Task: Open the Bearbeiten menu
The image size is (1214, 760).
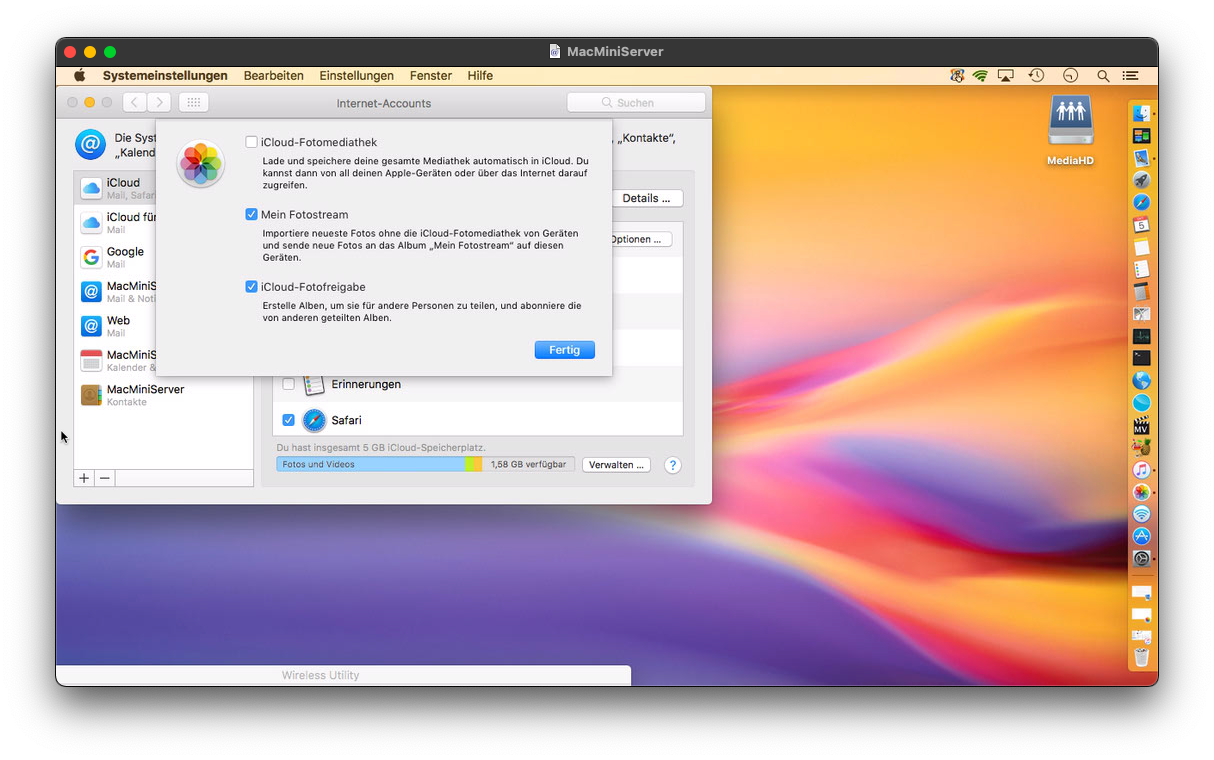Action: coord(273,76)
